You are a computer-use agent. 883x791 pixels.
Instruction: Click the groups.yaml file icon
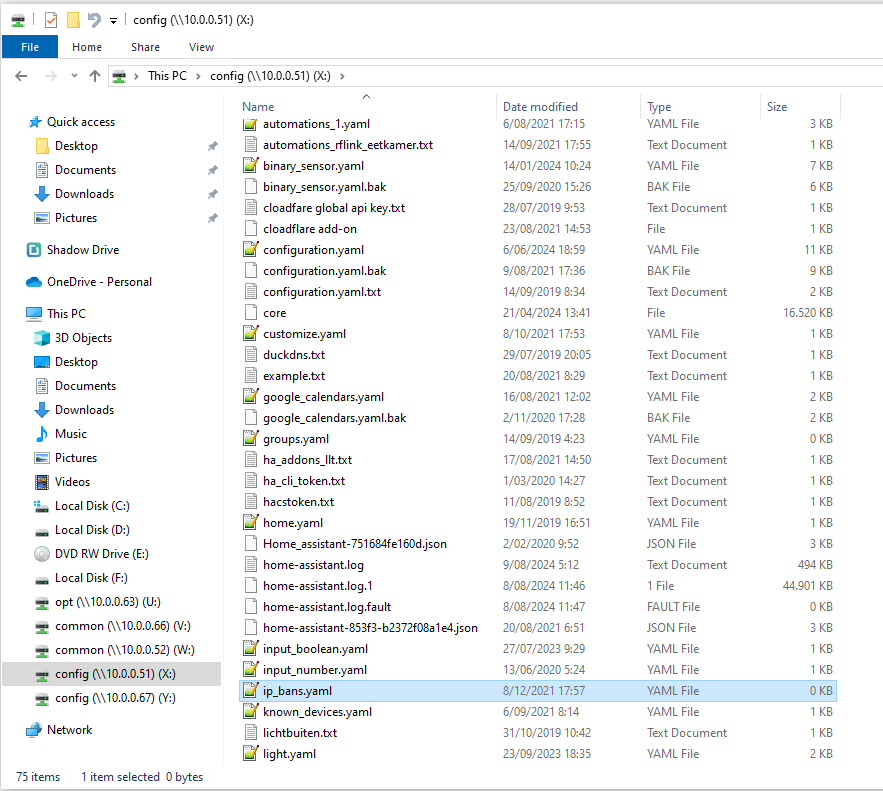pos(251,439)
